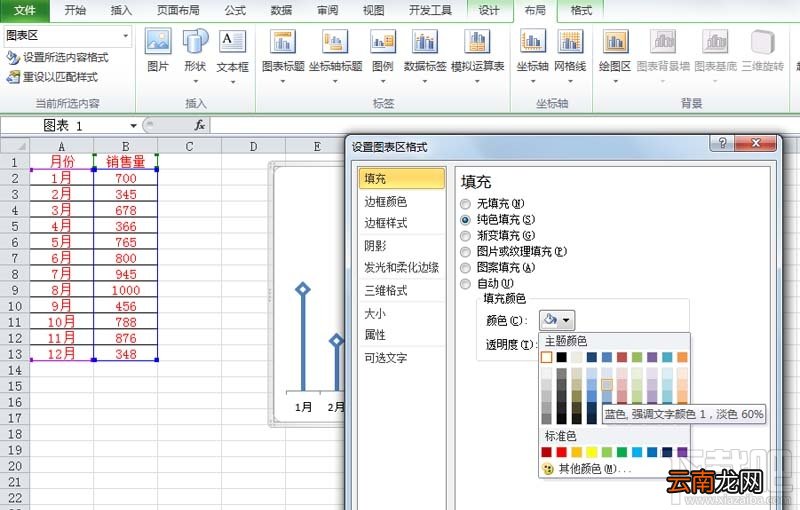Click the select-all corner of the sheet

tap(15, 146)
